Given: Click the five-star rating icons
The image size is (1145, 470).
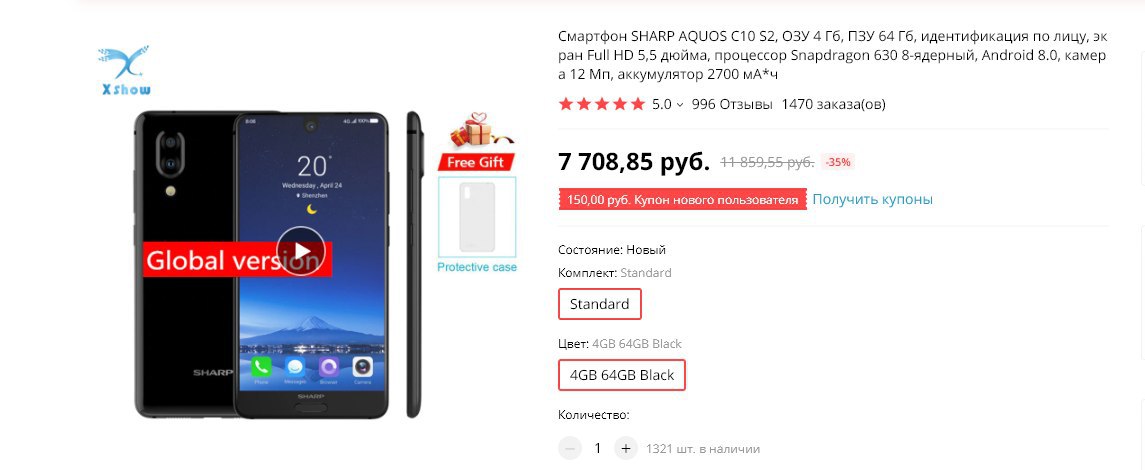Looking at the screenshot, I should pos(602,104).
